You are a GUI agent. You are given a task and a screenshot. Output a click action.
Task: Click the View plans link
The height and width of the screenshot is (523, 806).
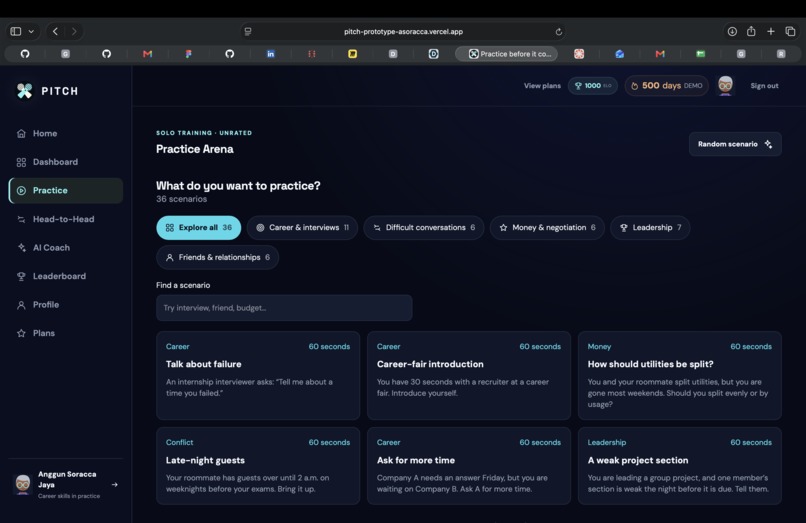pyautogui.click(x=542, y=86)
